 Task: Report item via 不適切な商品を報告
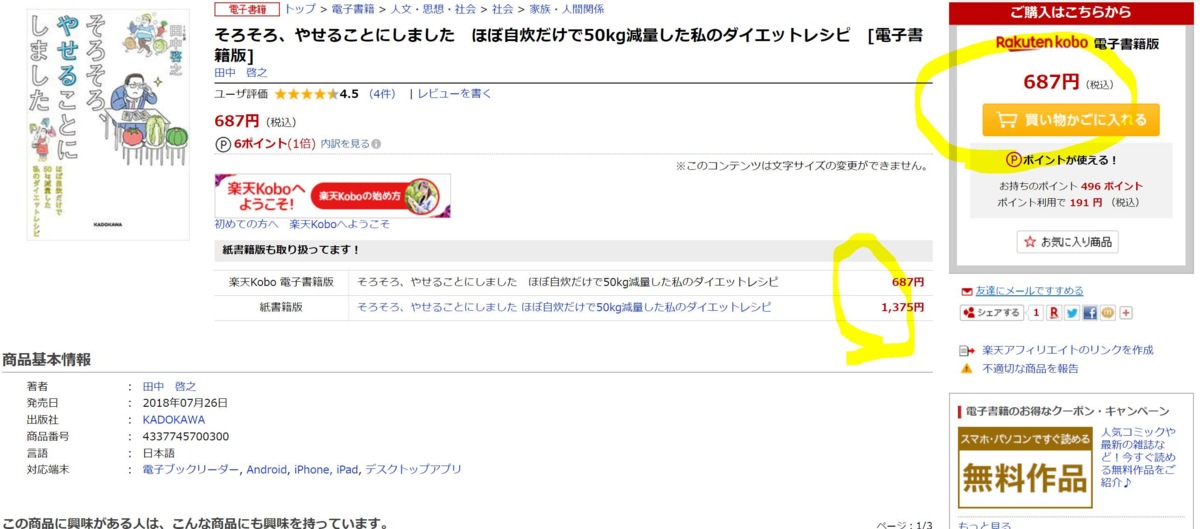pos(1030,369)
